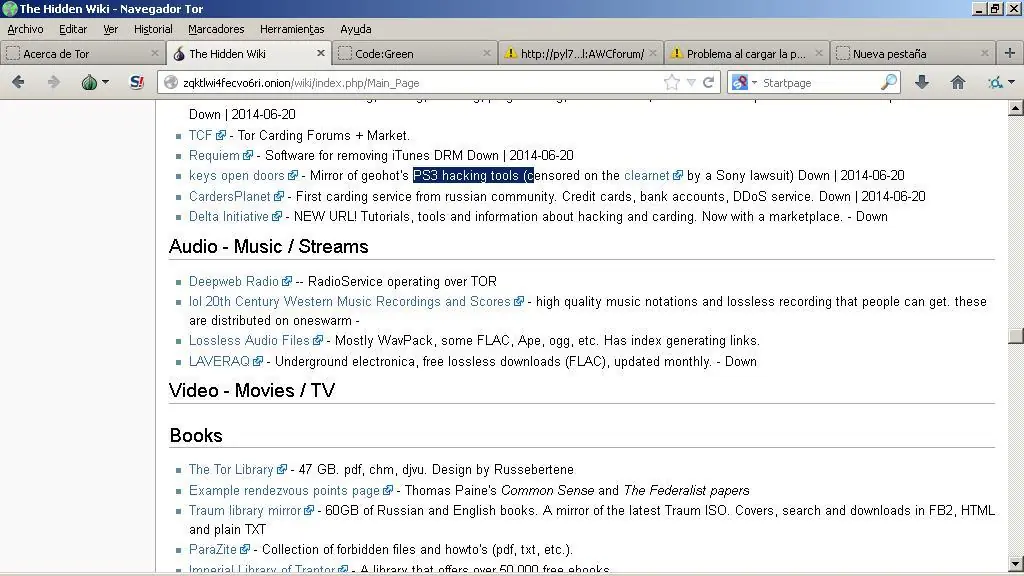Click the search magnifier icon
The image size is (1024, 576).
(x=889, y=82)
